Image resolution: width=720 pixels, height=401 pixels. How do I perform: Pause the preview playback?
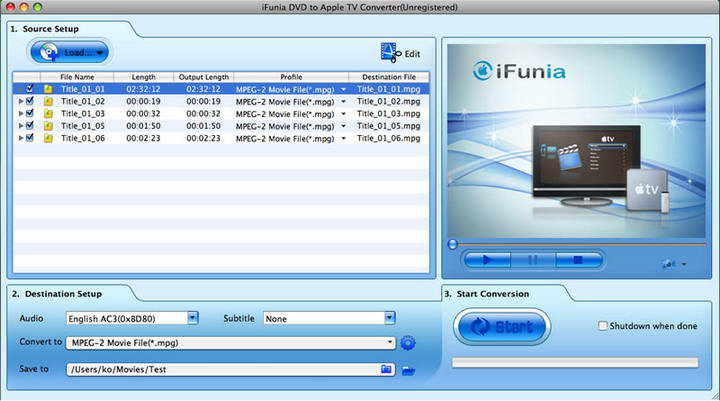coord(532,259)
